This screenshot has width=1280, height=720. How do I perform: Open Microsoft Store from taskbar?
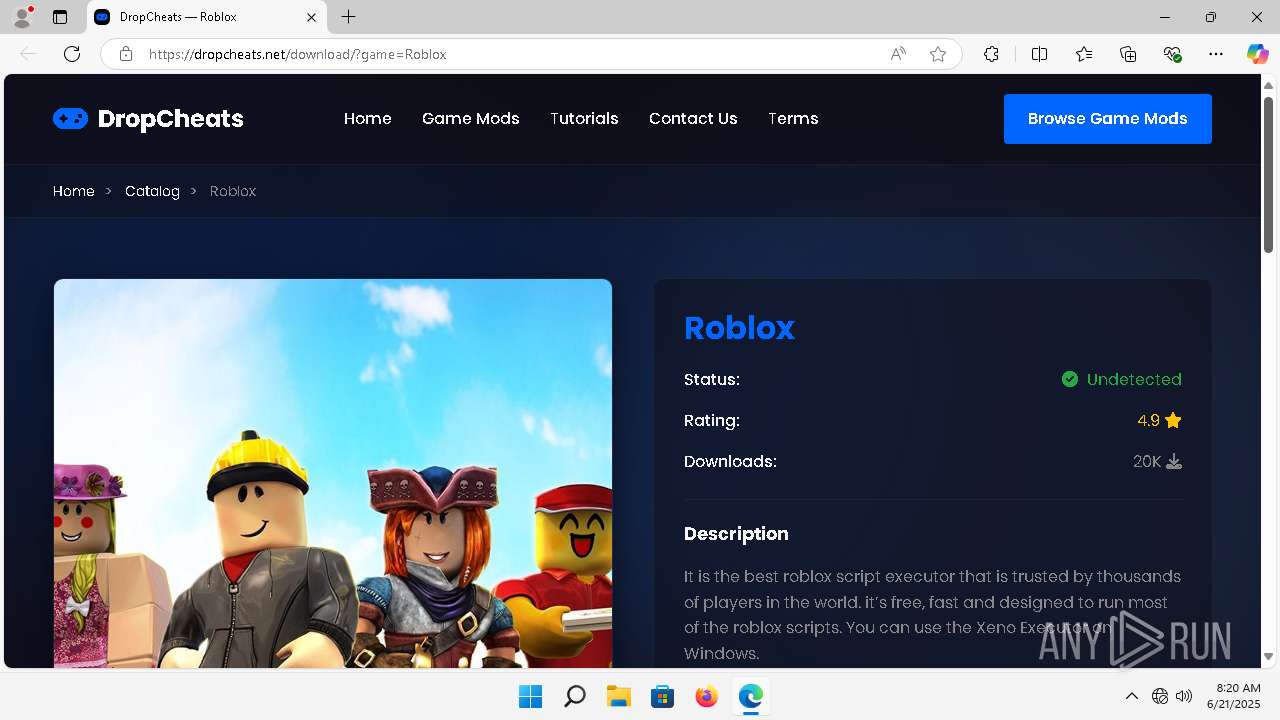click(662, 696)
